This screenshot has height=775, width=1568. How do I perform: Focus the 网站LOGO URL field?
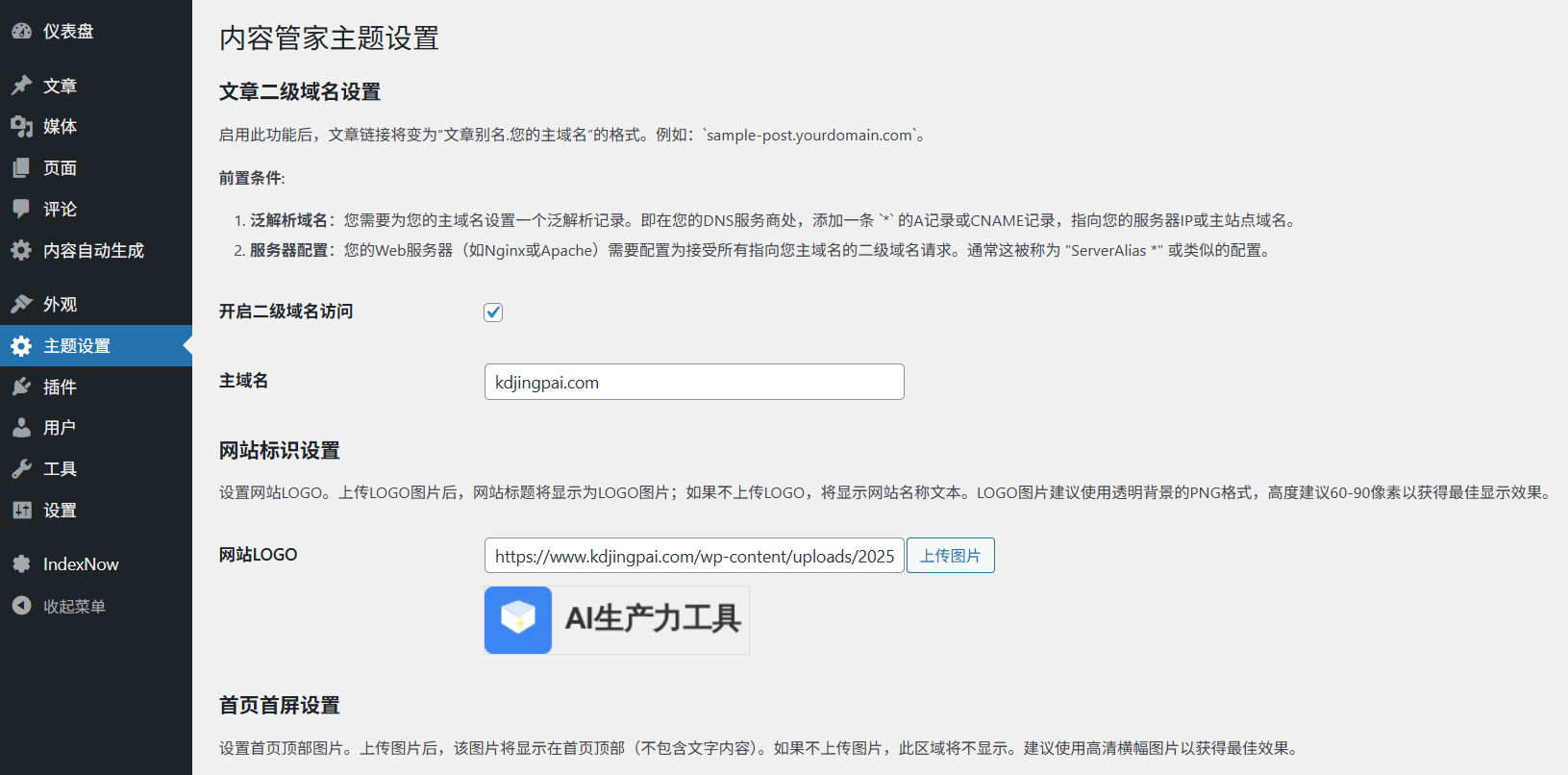693,556
